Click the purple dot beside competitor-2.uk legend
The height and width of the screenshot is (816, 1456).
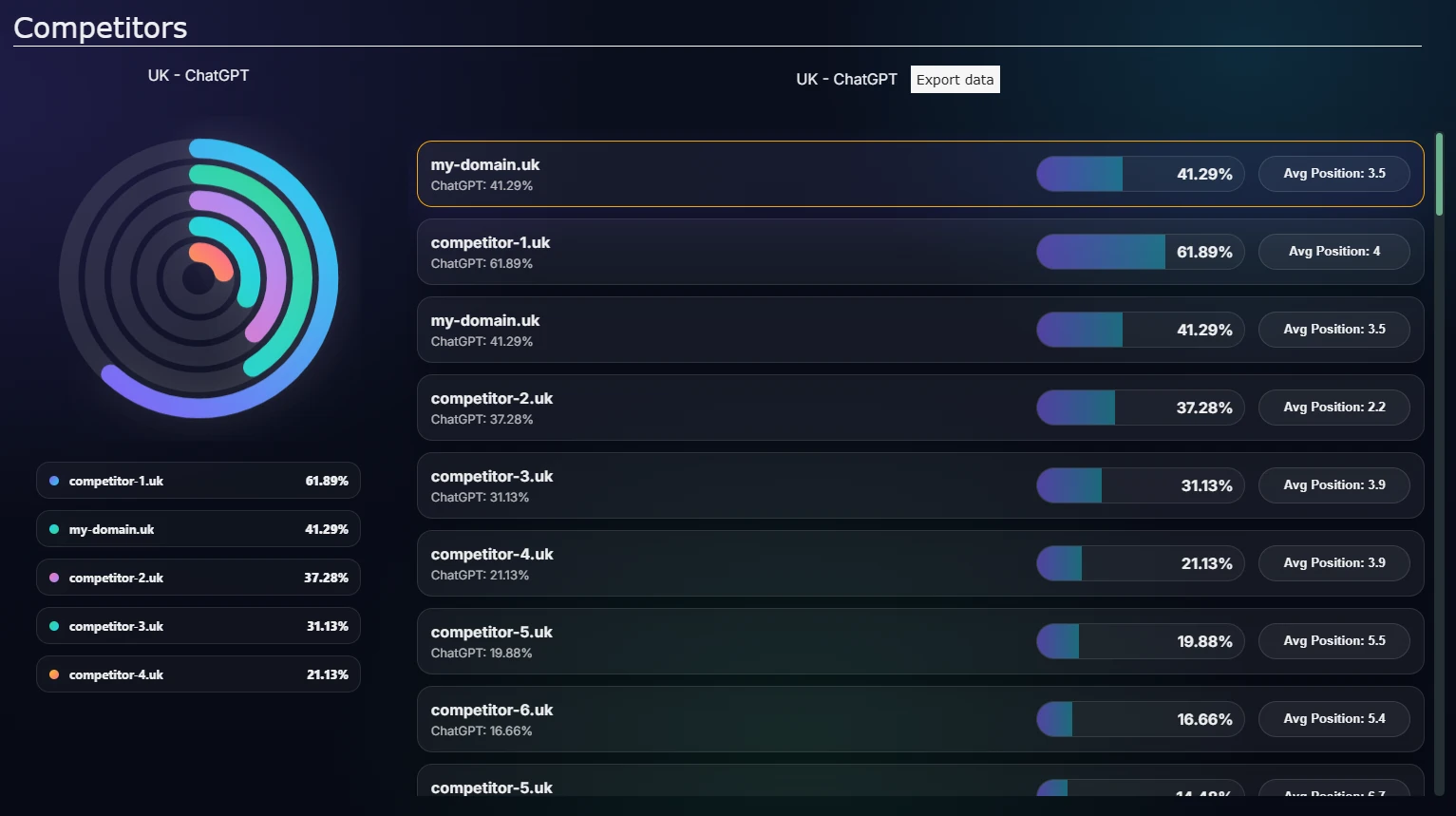(54, 579)
